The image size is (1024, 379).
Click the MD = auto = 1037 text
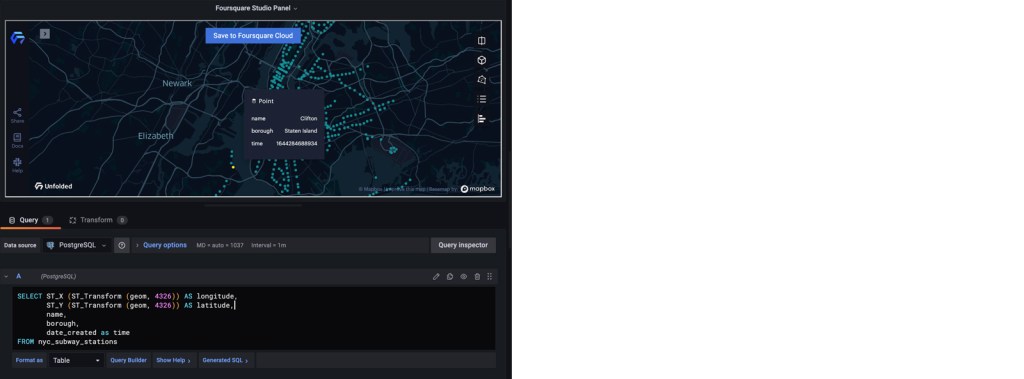coord(220,245)
